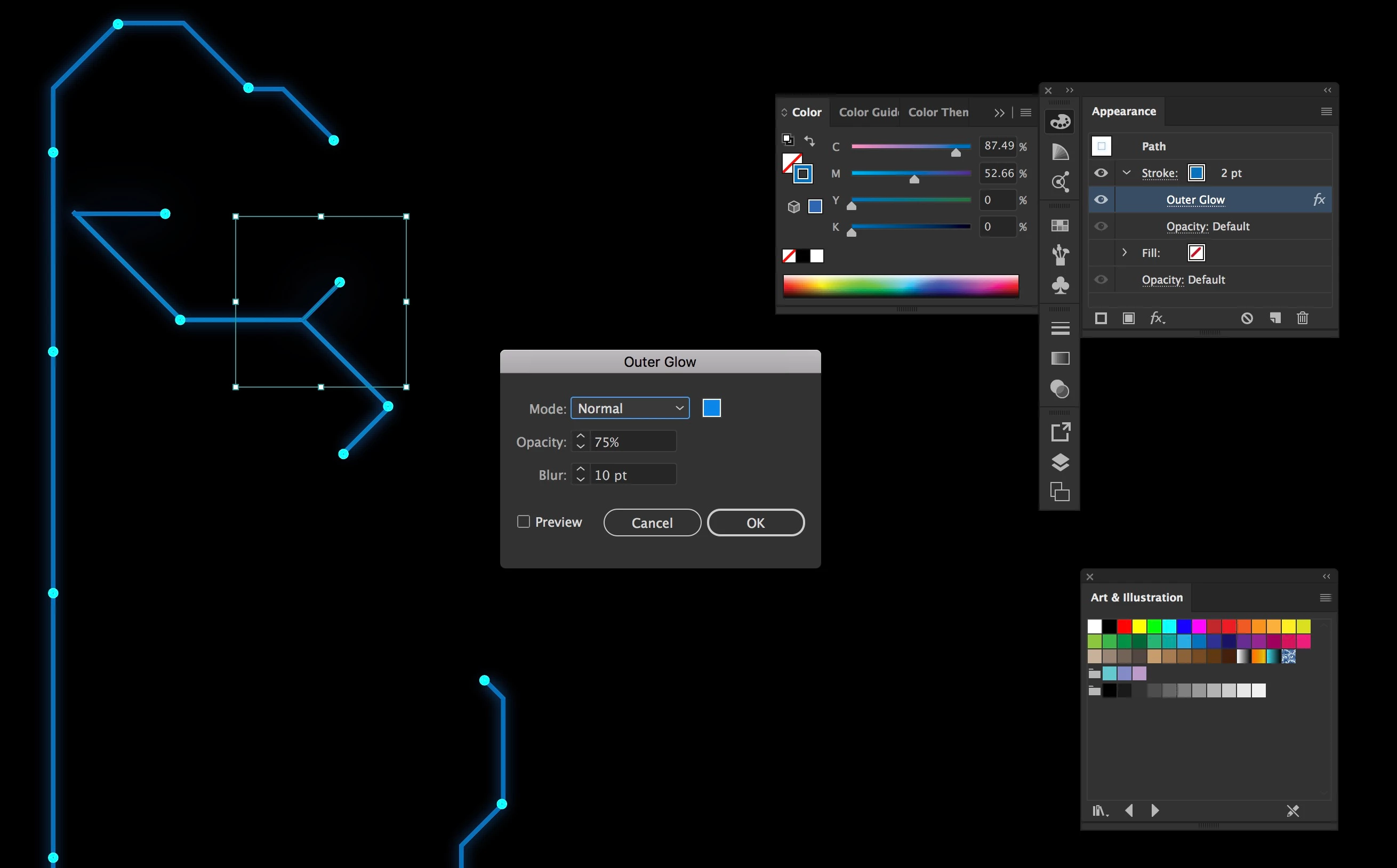Switch to Color Themes tab

[x=938, y=112]
